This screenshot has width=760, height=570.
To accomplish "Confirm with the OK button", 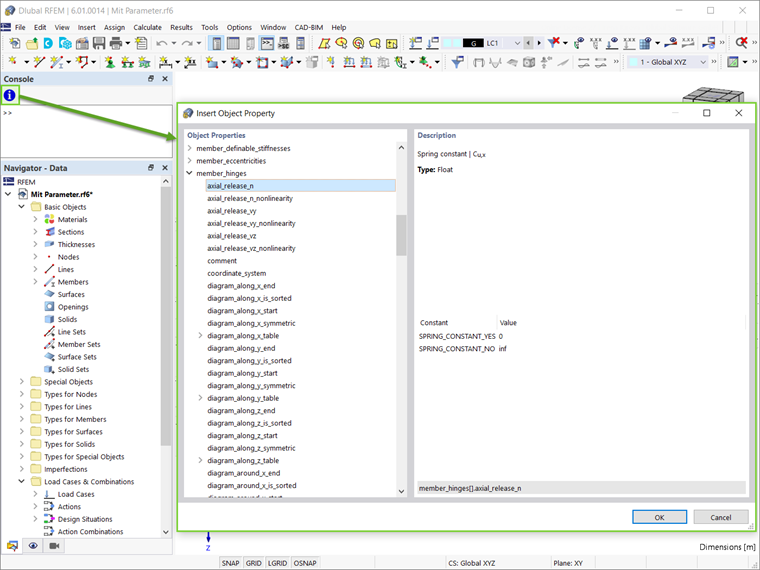I will (x=659, y=517).
